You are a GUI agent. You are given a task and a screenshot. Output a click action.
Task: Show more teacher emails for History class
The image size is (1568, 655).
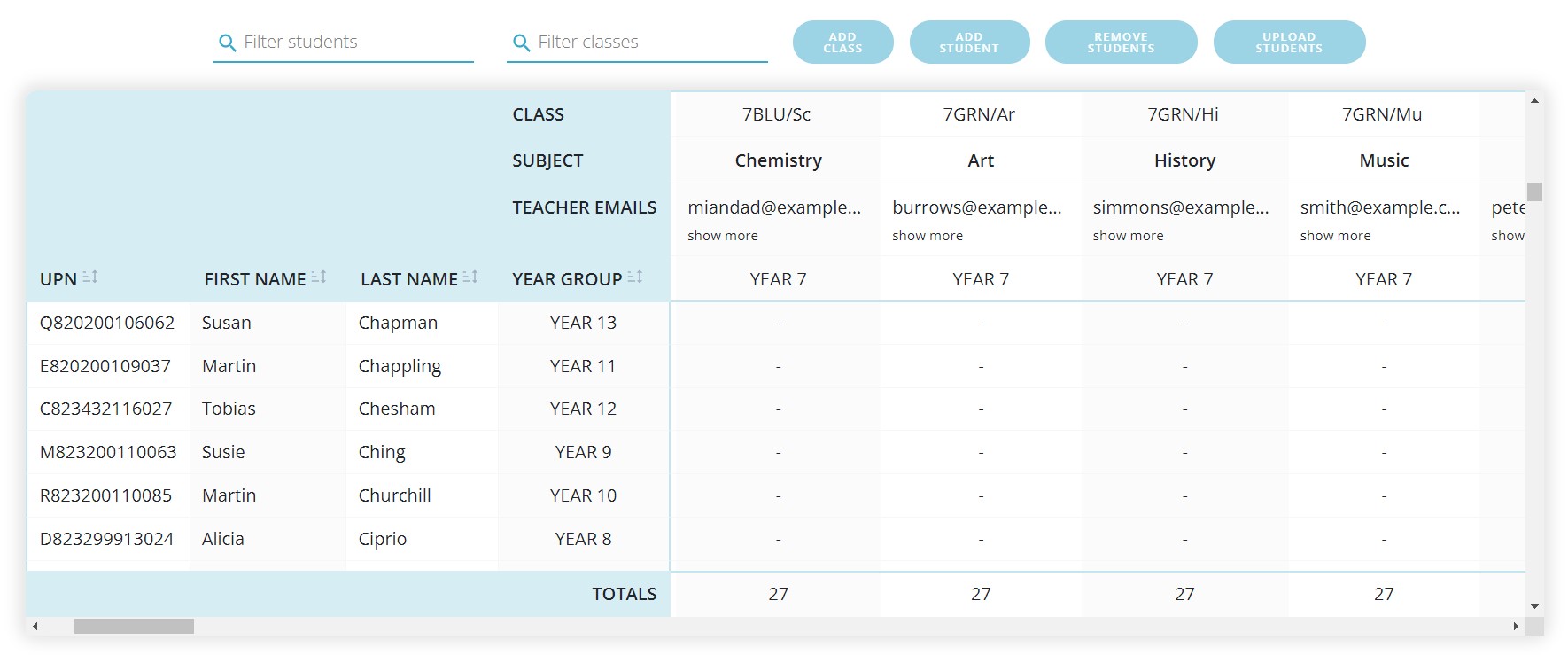tap(1128, 236)
